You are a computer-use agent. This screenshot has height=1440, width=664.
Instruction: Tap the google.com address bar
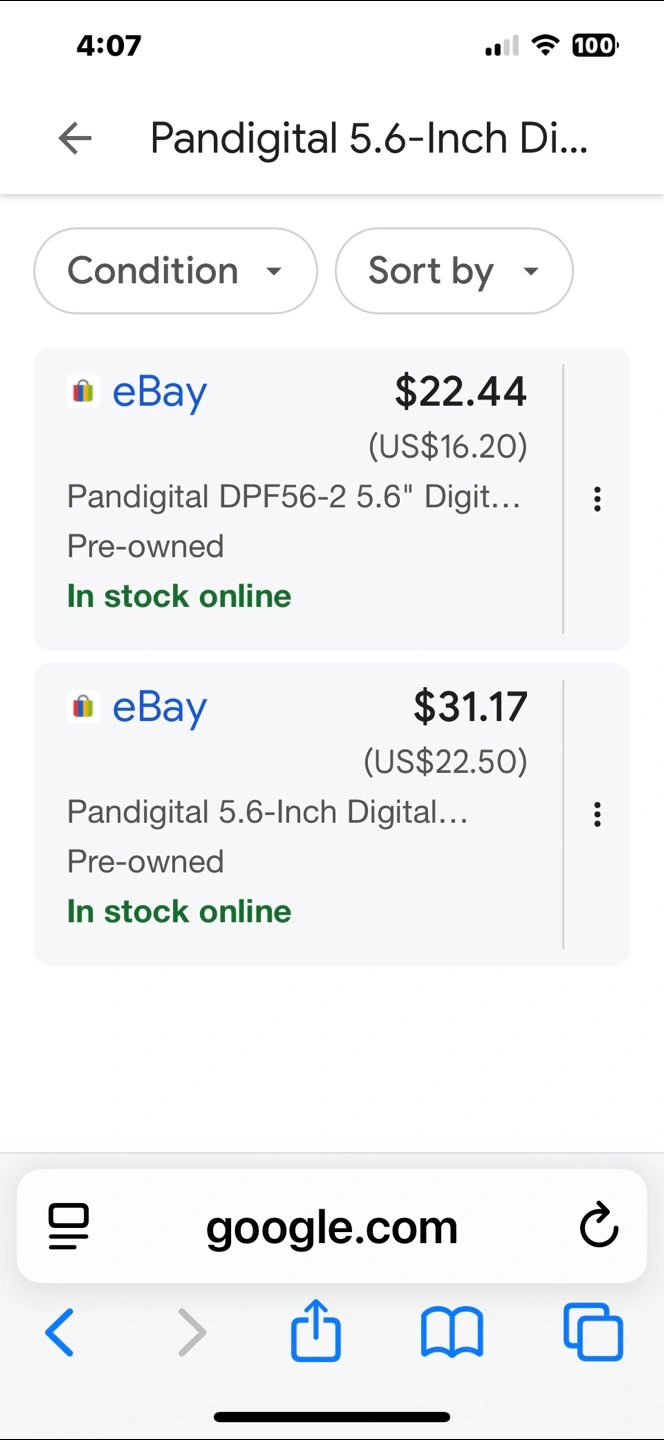coord(332,1227)
